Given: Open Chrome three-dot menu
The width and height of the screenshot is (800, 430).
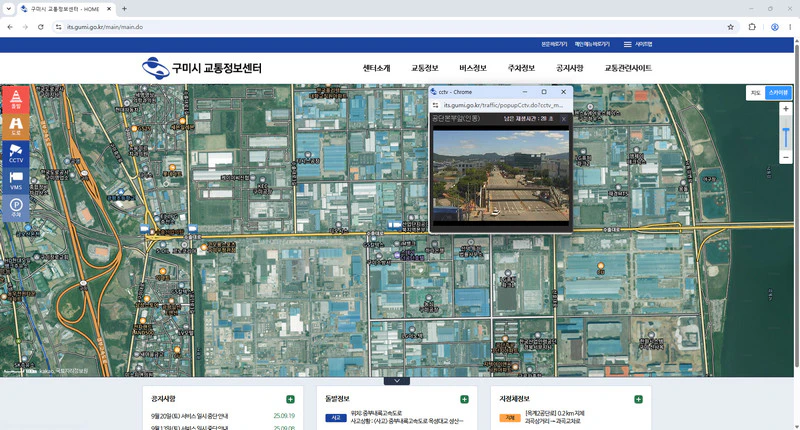Looking at the screenshot, I should coord(790,27).
